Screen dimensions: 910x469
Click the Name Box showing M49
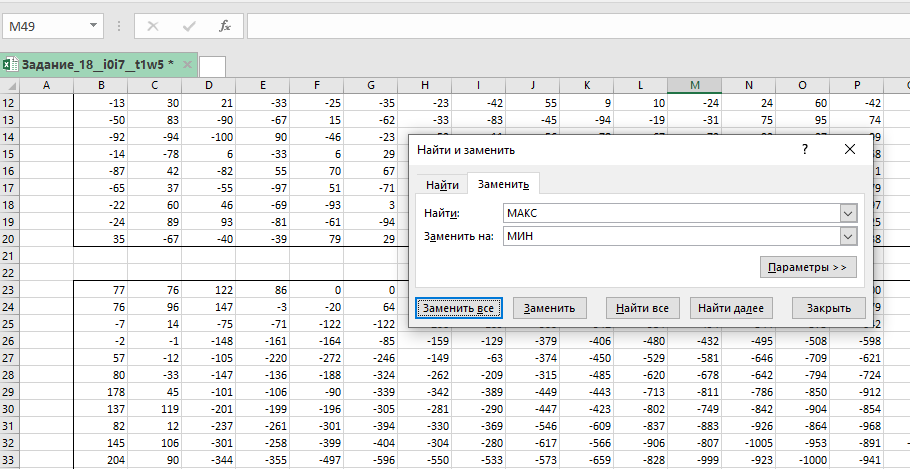45,25
